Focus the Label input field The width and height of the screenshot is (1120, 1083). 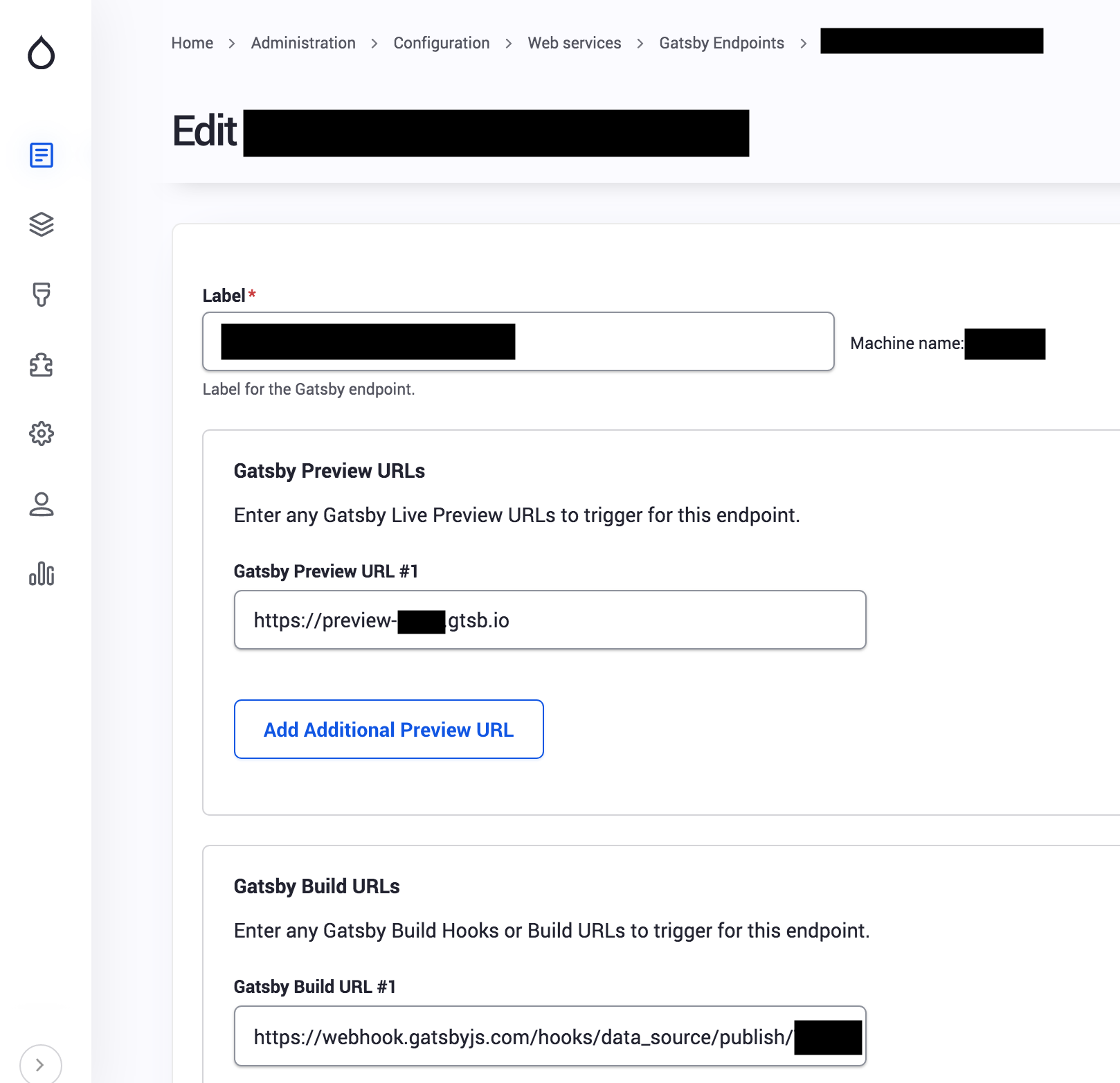pos(518,341)
